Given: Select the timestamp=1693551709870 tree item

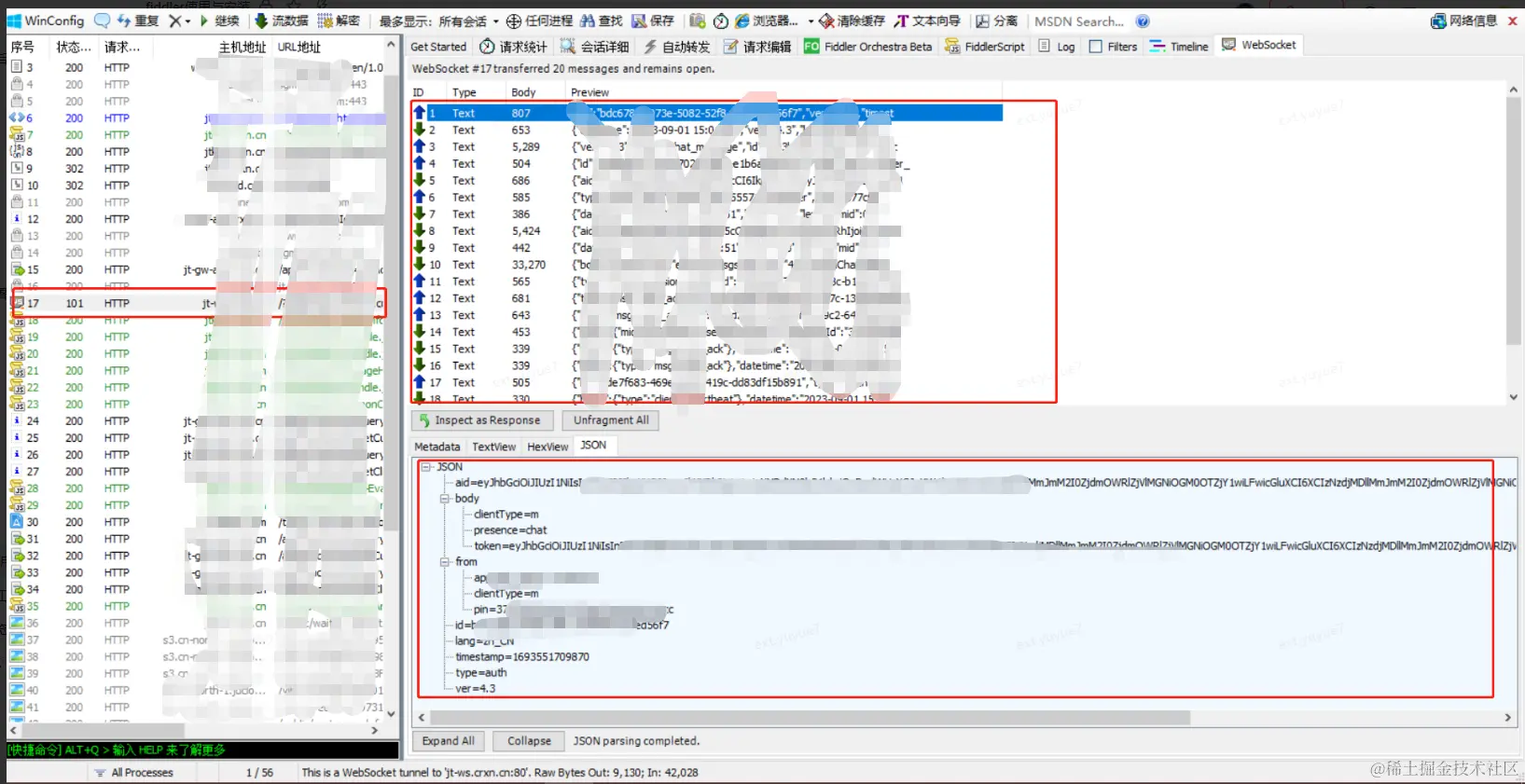Looking at the screenshot, I should coord(522,657).
